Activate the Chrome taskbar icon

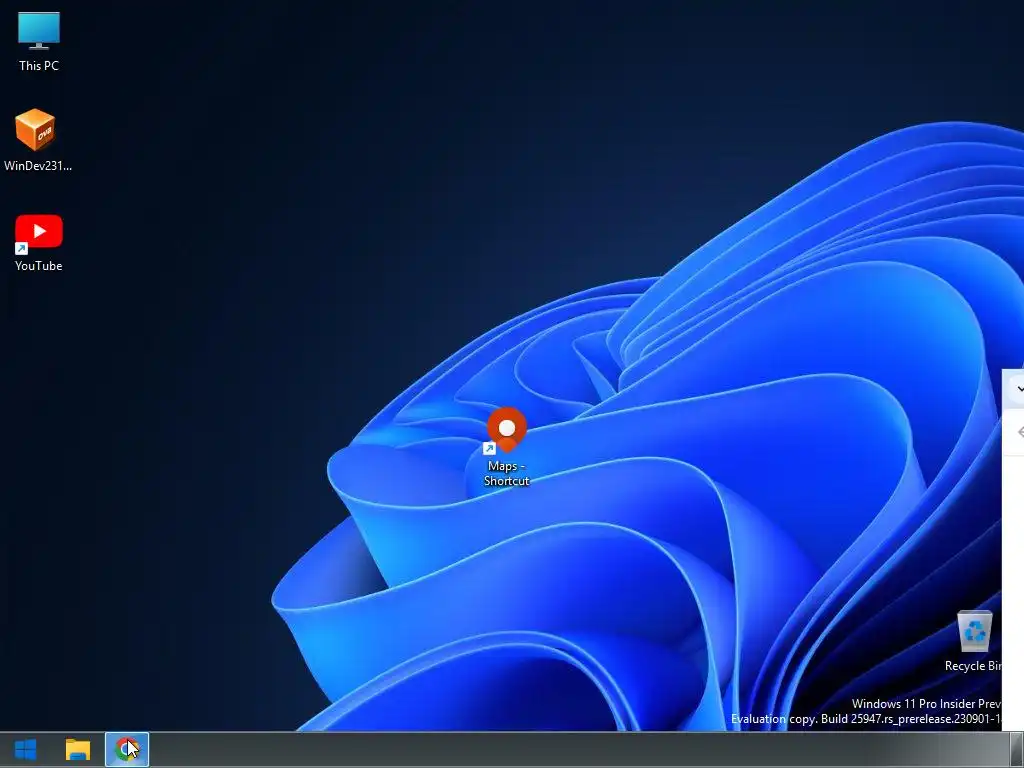(127, 749)
